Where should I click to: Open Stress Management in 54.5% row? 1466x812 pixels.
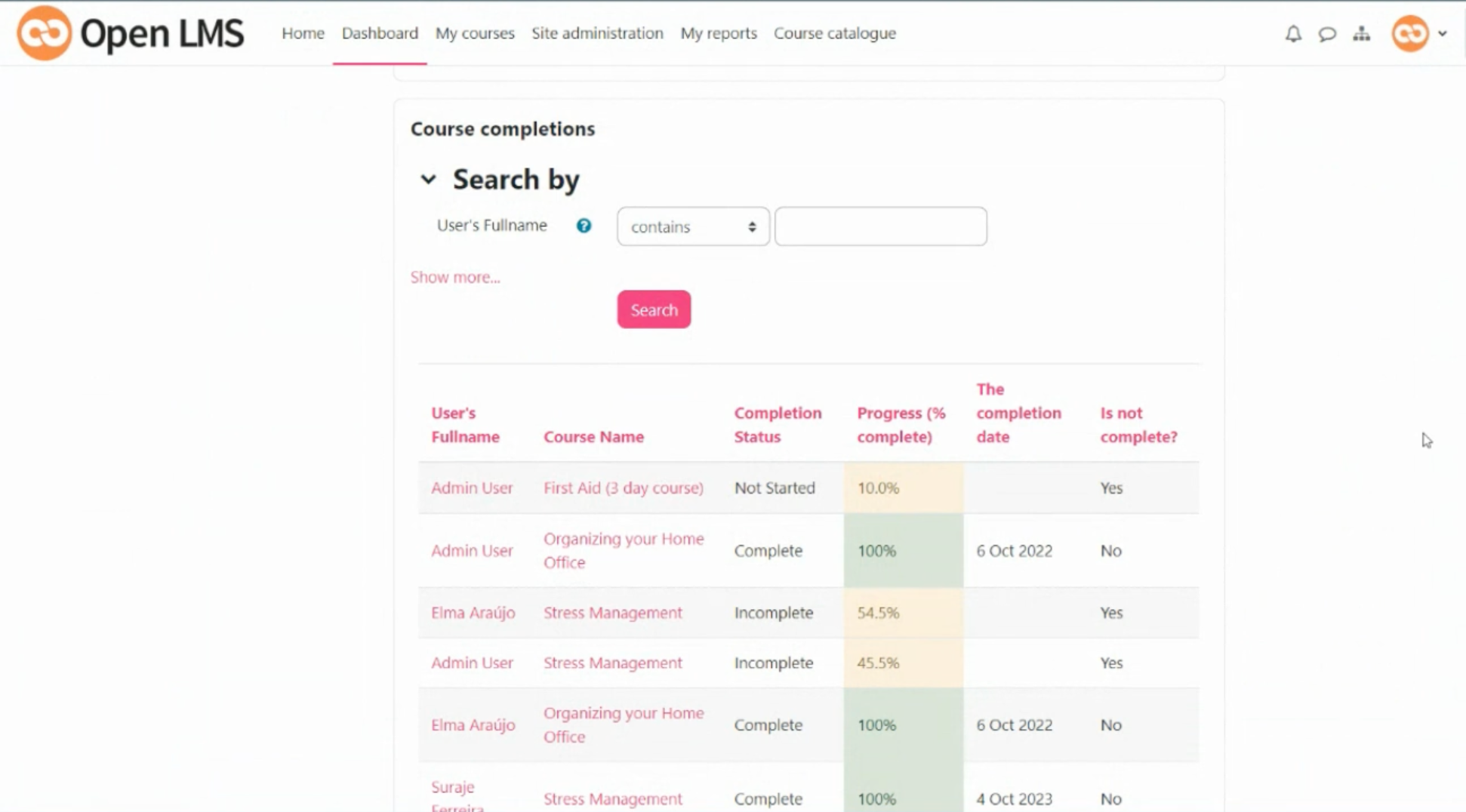click(x=613, y=613)
